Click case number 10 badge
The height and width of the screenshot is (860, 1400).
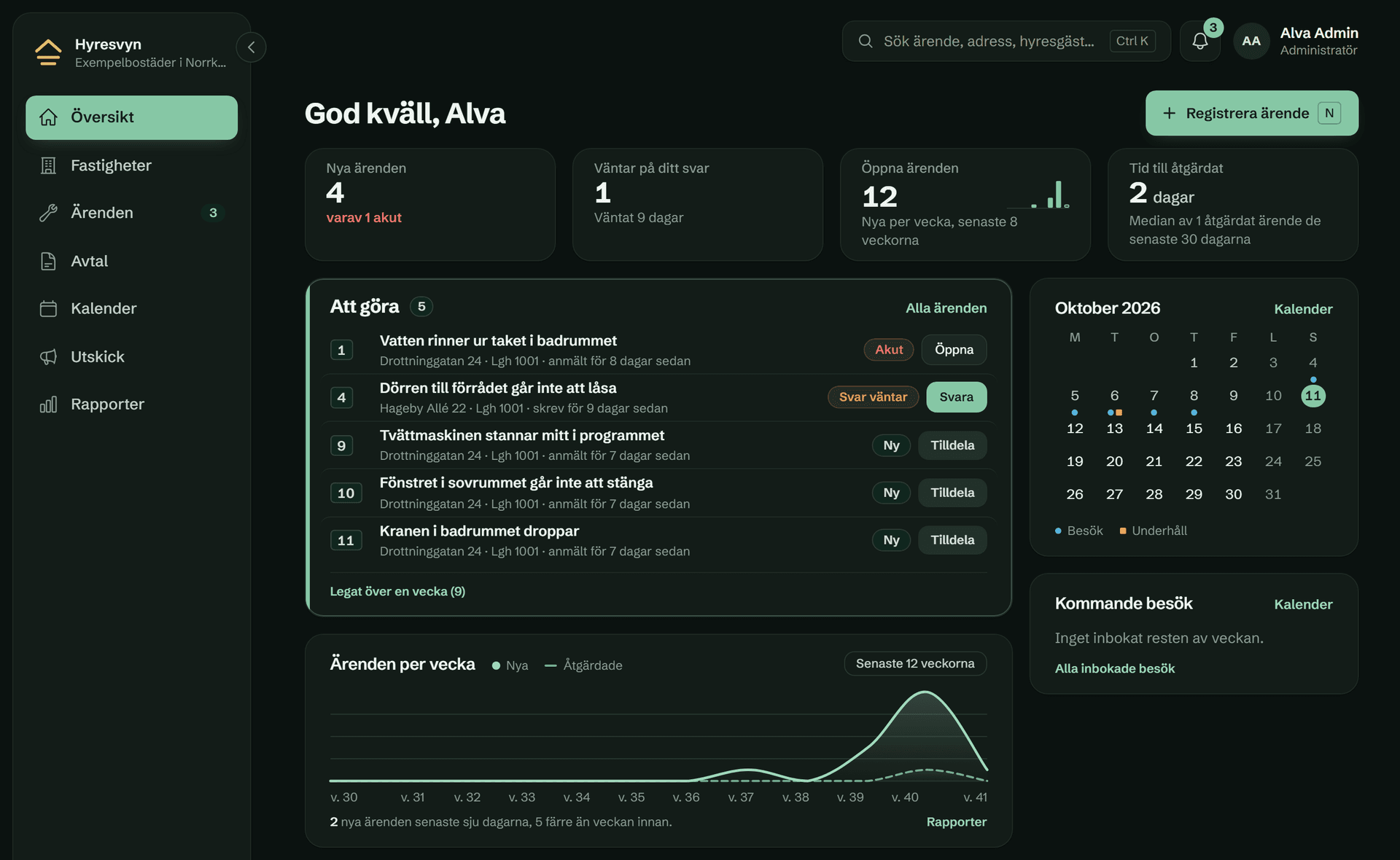click(x=346, y=493)
